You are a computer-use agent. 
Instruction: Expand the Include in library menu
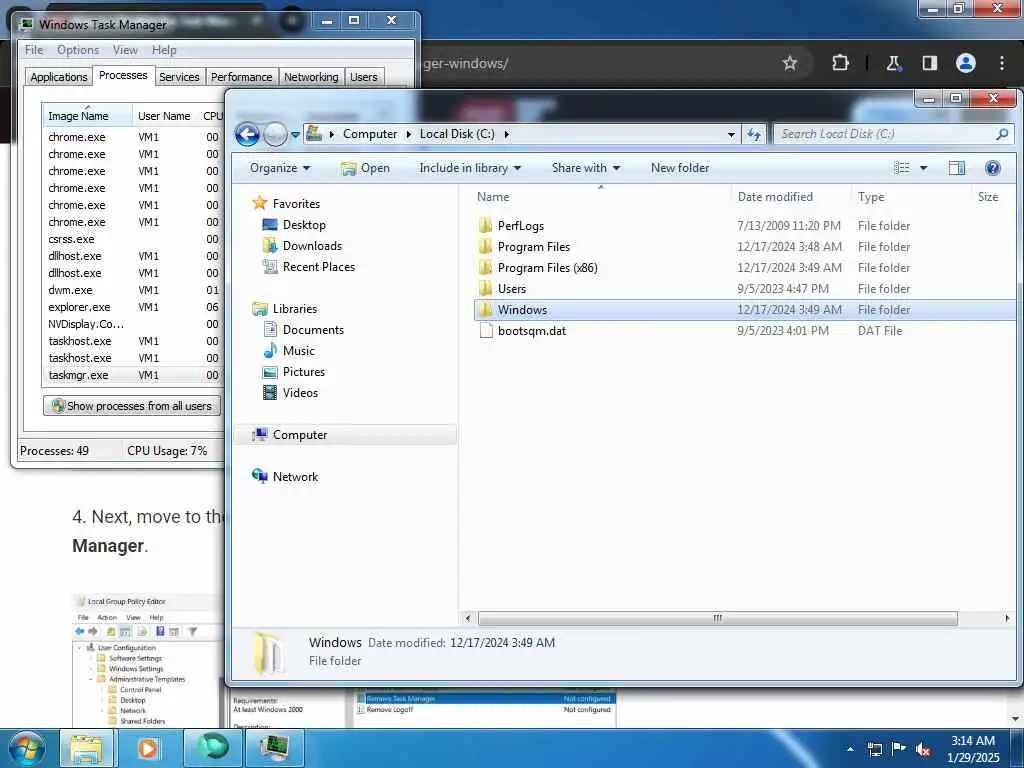(x=470, y=168)
